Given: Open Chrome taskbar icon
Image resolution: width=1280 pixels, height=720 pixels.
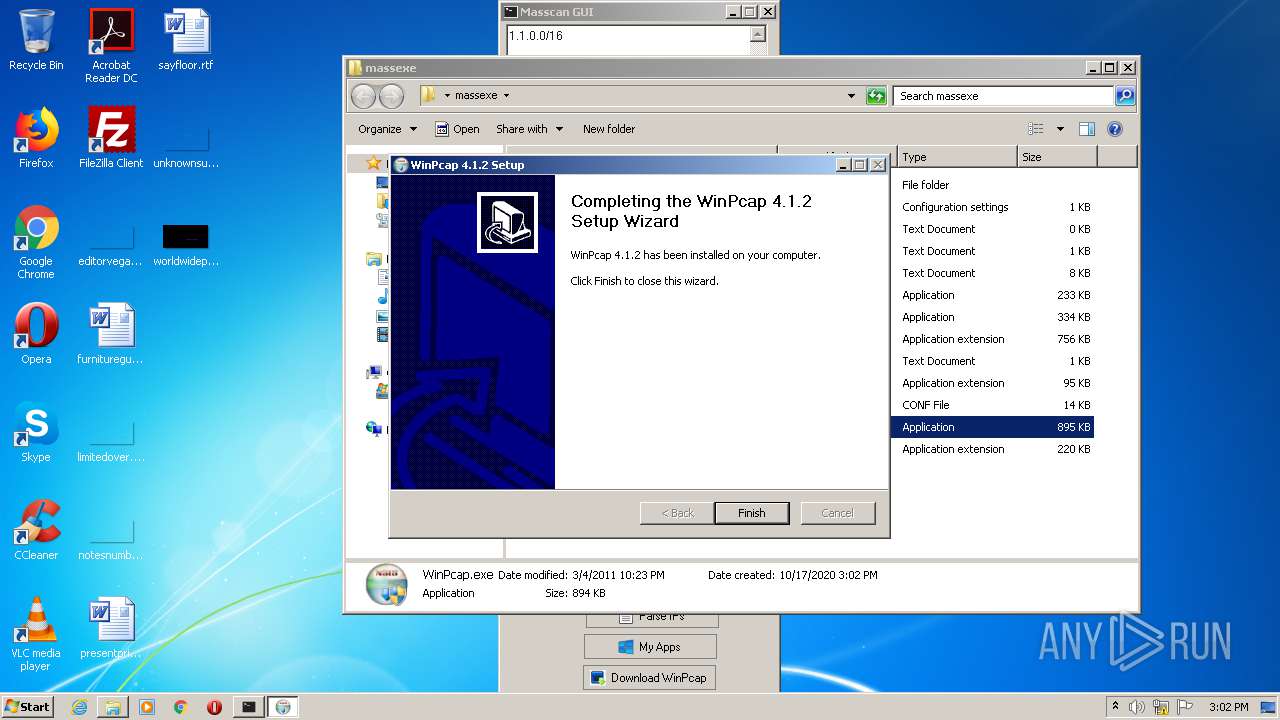Looking at the screenshot, I should tap(180, 707).
